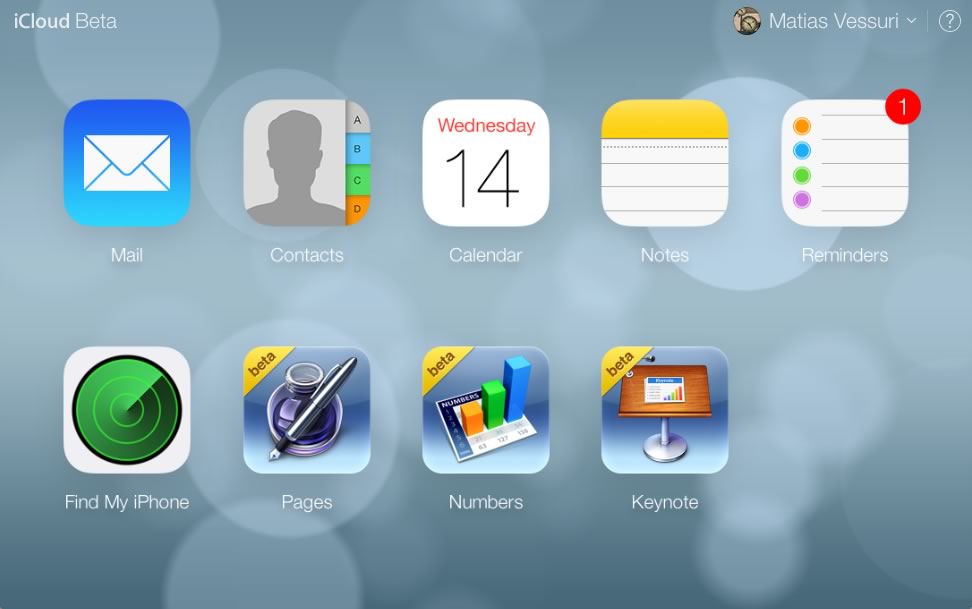Screen dimensions: 972x609
Task: Click the red badge on Reminders
Action: [x=903, y=107]
